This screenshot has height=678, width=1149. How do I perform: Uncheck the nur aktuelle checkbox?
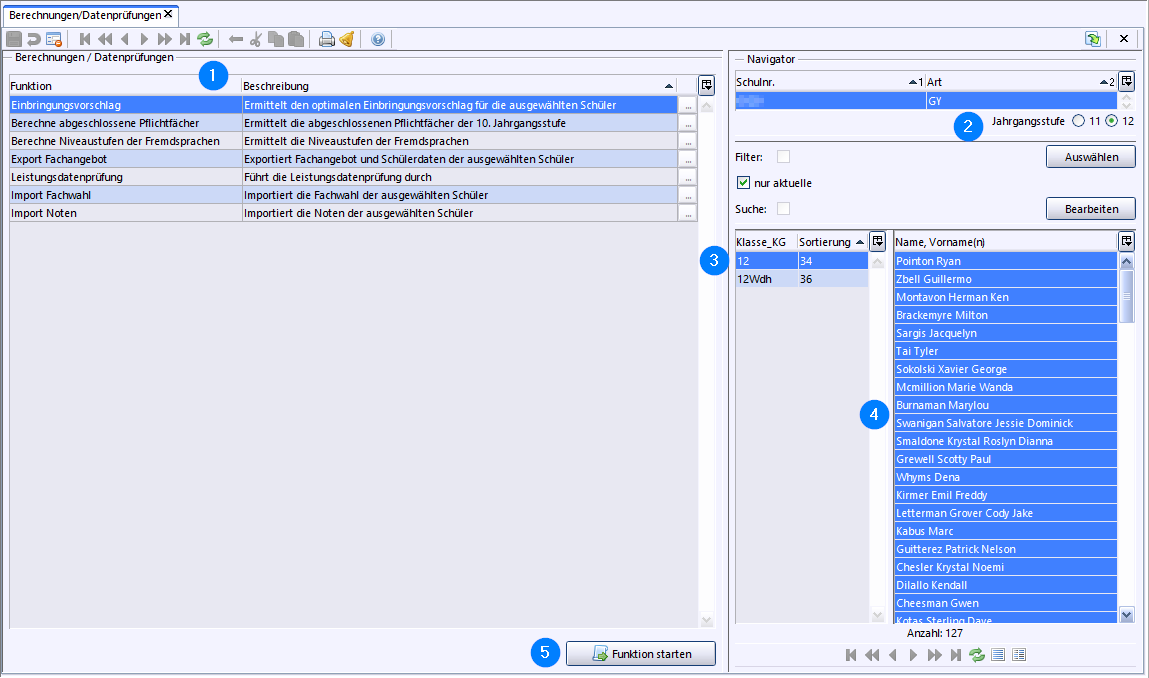click(743, 183)
